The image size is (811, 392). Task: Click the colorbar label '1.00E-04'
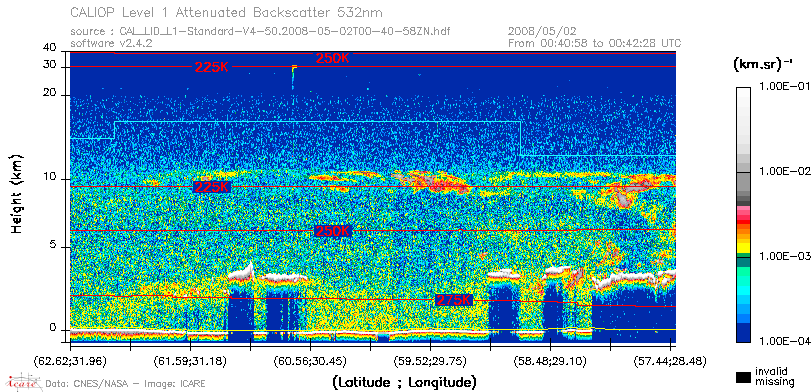[x=784, y=341]
